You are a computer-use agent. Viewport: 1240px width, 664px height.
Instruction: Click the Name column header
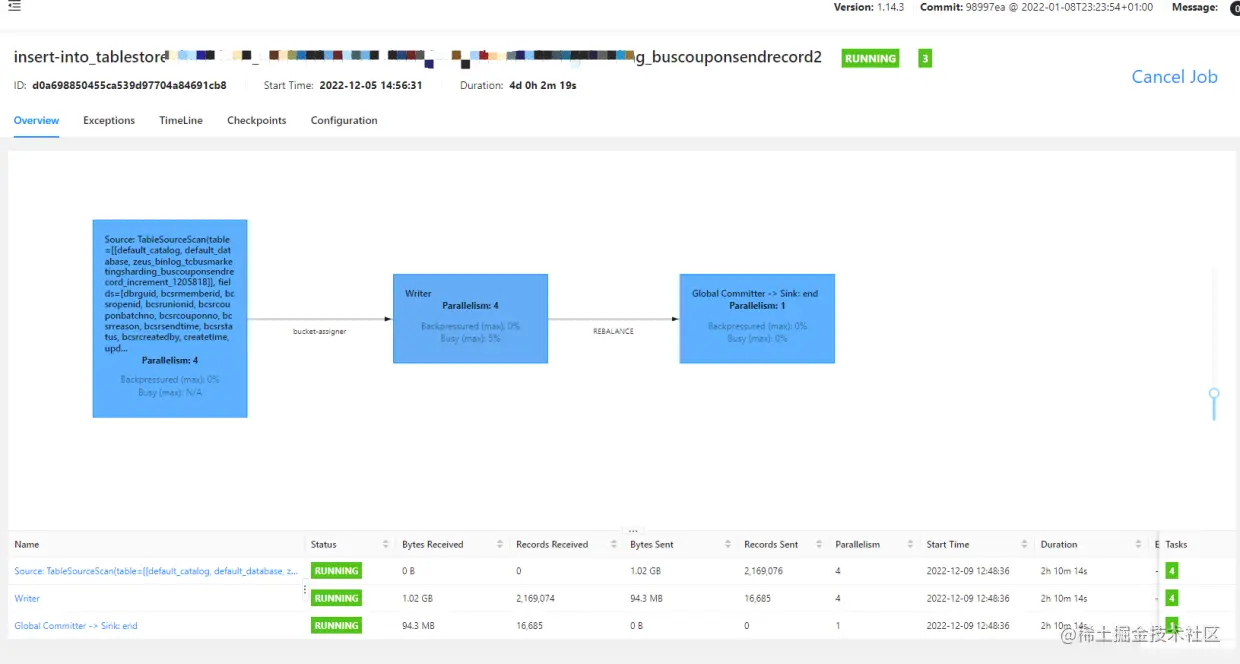[x=27, y=544]
